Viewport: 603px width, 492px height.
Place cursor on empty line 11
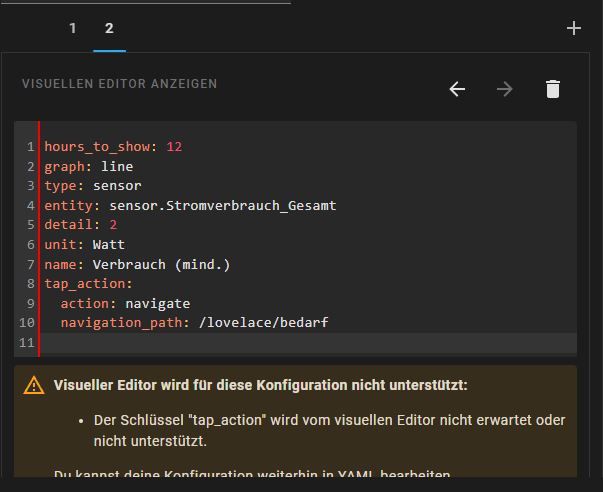click(x=300, y=343)
